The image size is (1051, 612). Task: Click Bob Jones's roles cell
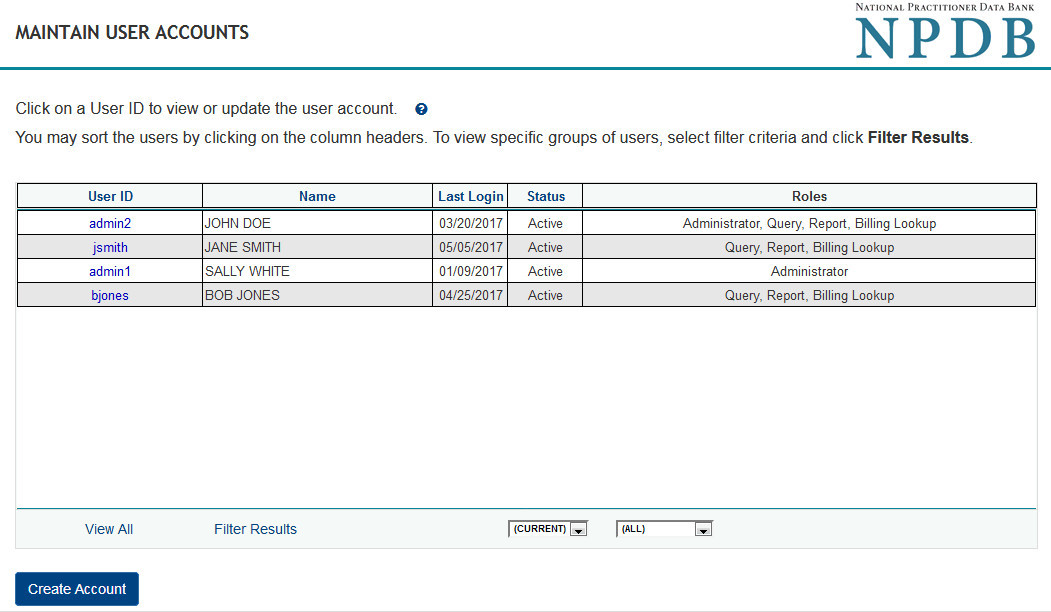pyautogui.click(x=809, y=296)
